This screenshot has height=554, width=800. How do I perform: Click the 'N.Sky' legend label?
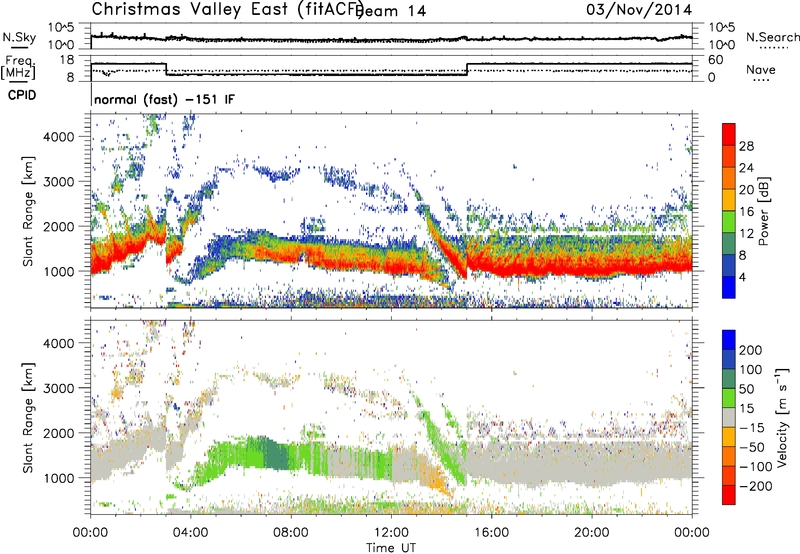pos(19,37)
